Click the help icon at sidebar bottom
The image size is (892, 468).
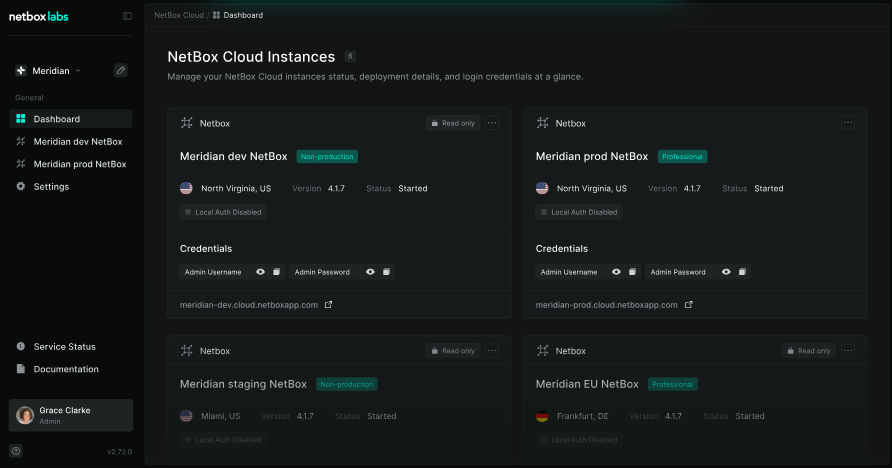click(16, 451)
